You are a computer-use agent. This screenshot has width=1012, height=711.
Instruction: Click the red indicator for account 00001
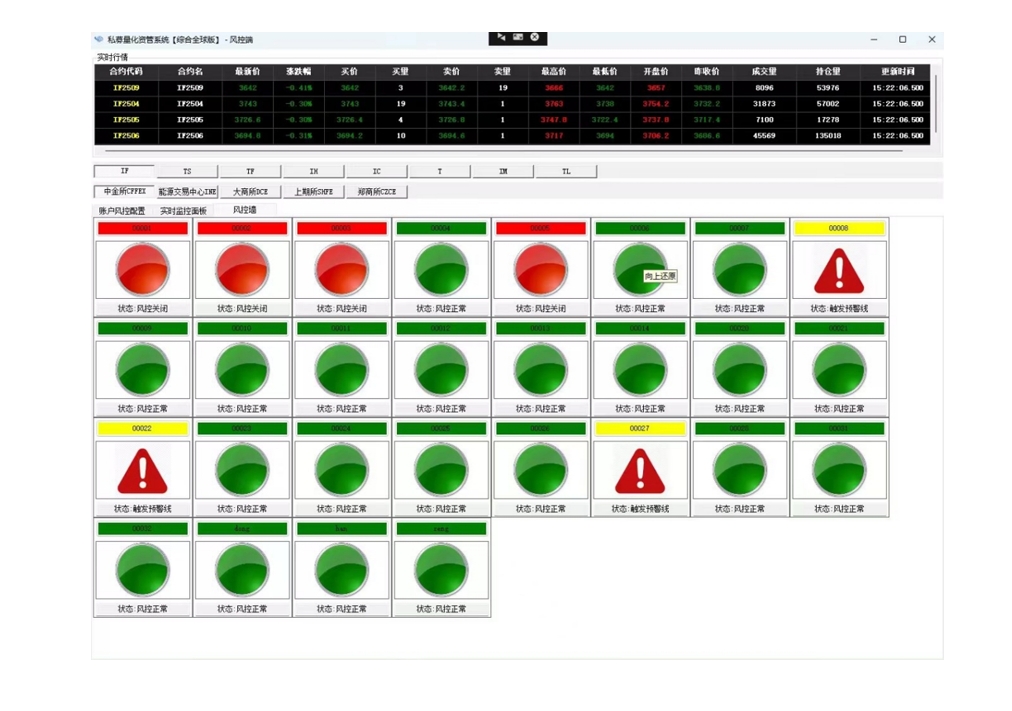pos(143,270)
